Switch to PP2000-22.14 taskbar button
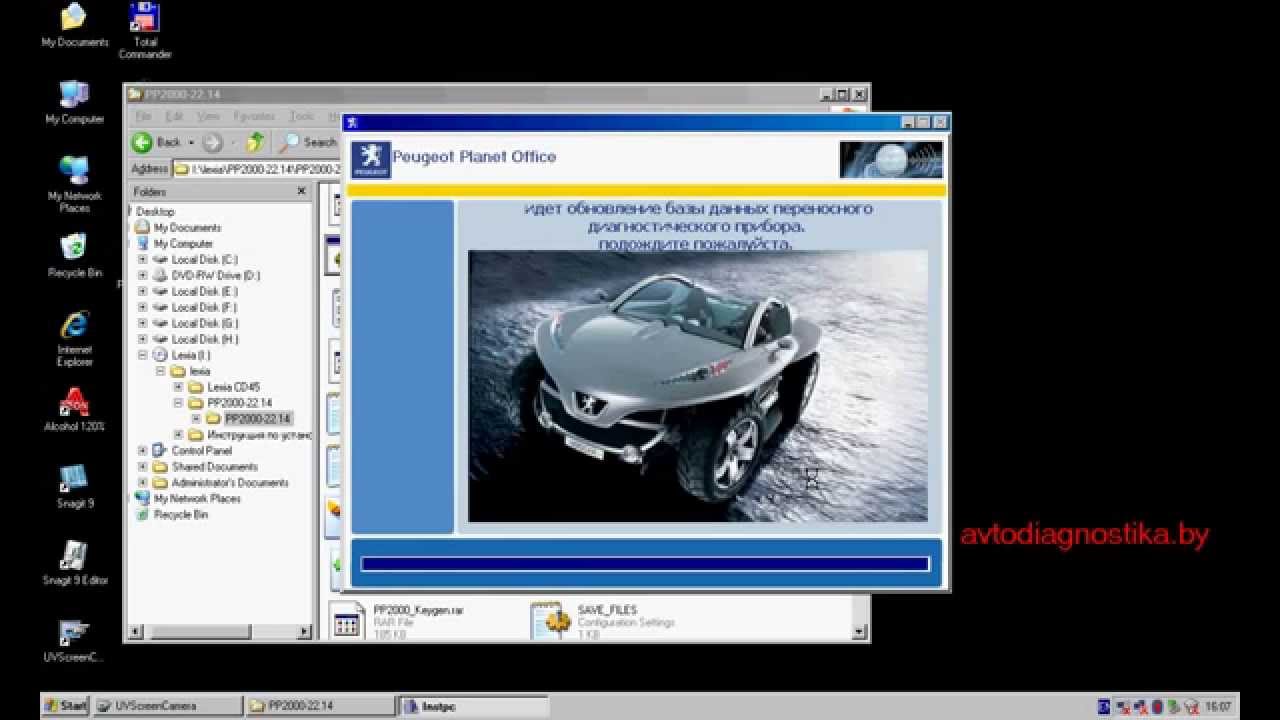Viewport: 1280px width, 720px height. pos(320,705)
